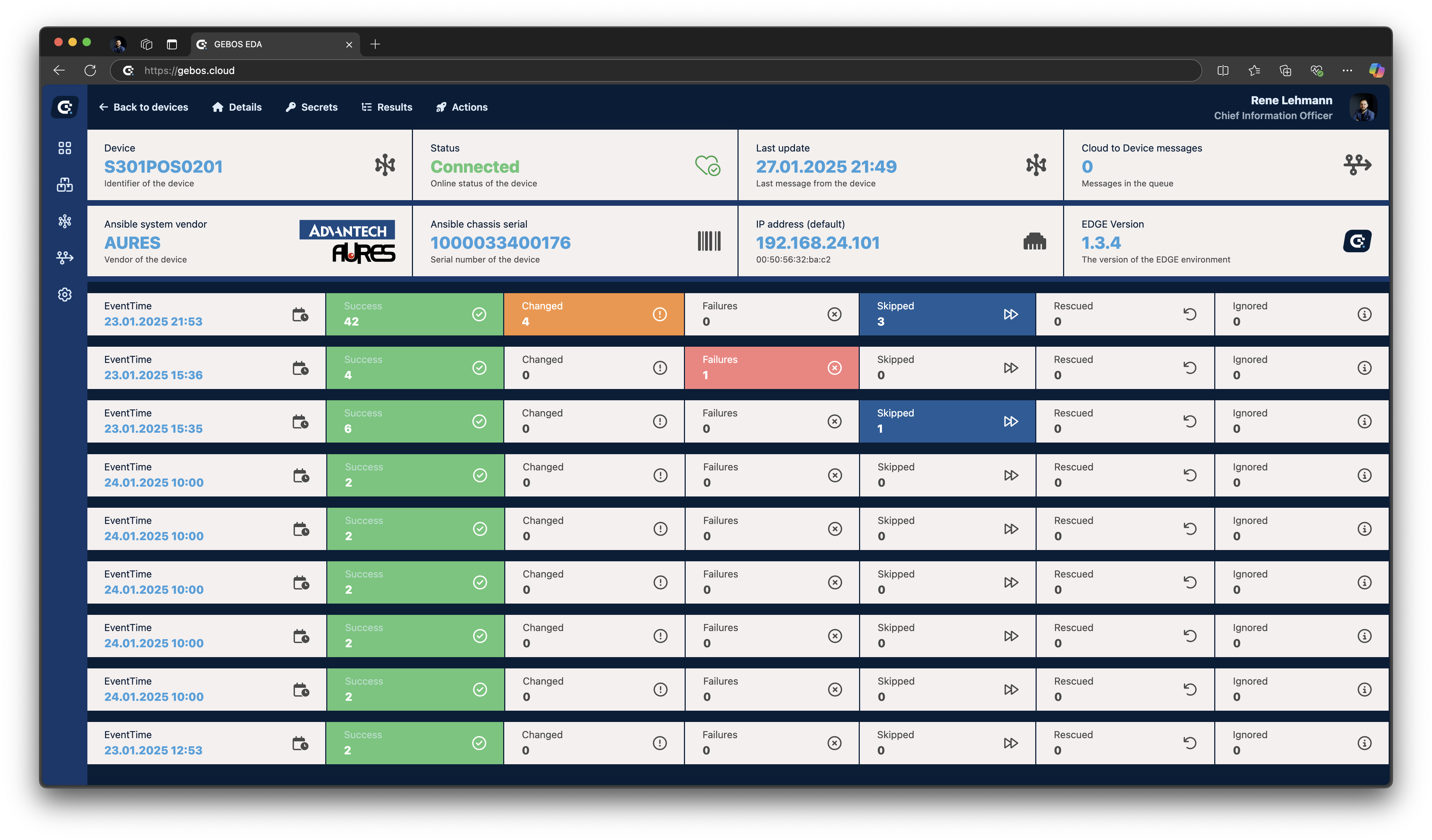The width and height of the screenshot is (1432, 840).
Task: Click the devices icon in left sidebar
Action: pos(65,185)
